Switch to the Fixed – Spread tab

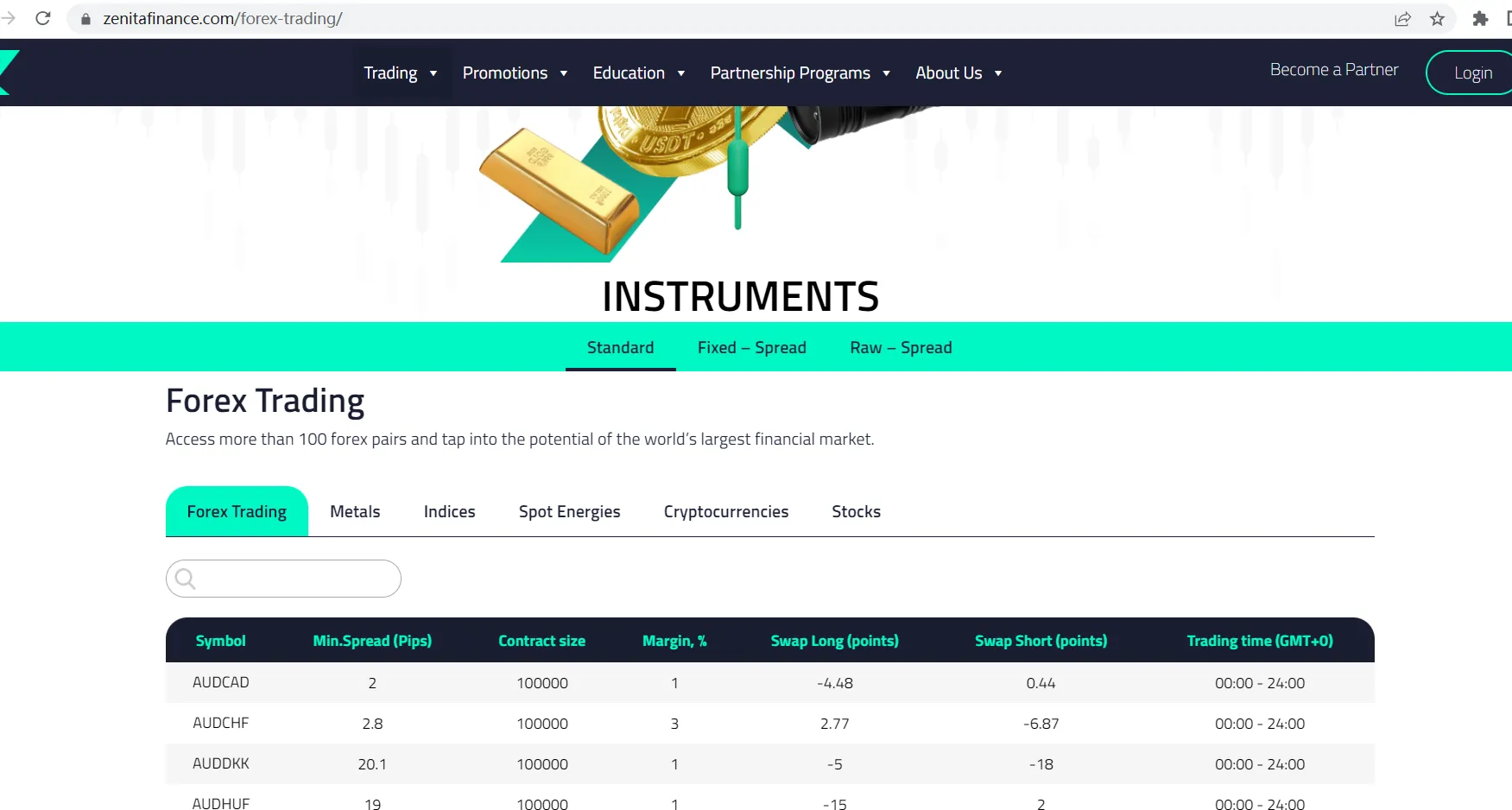tap(752, 347)
